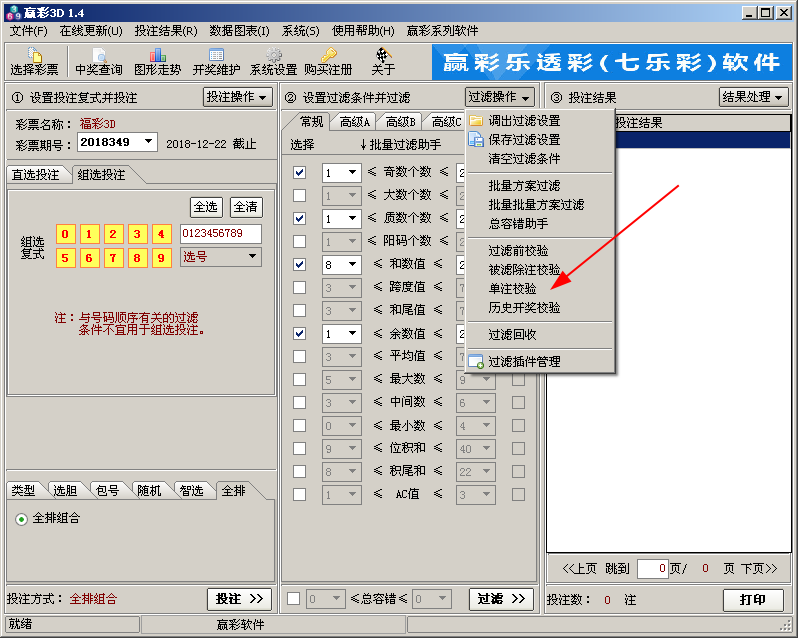
Task: Choose 单注校验 from the menu
Action: (512, 288)
